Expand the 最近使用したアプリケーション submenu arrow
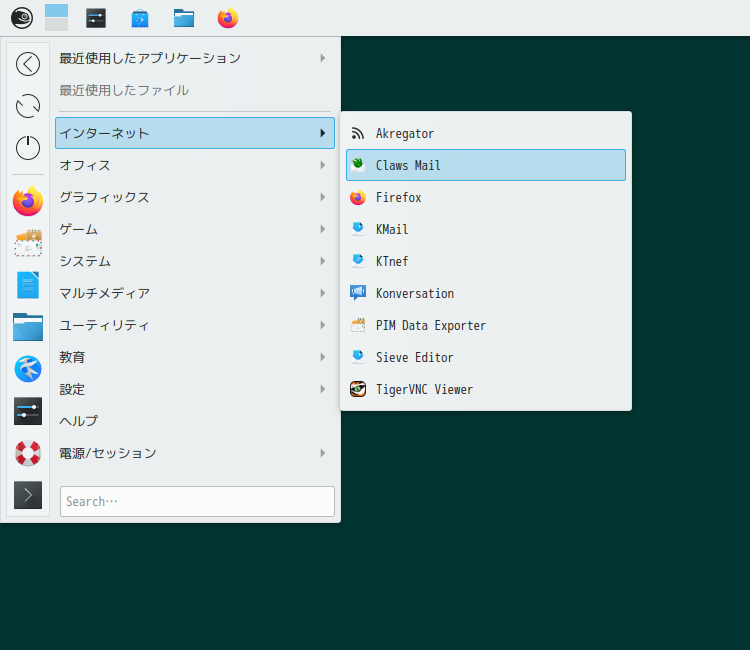This screenshot has width=750, height=650. point(323,58)
